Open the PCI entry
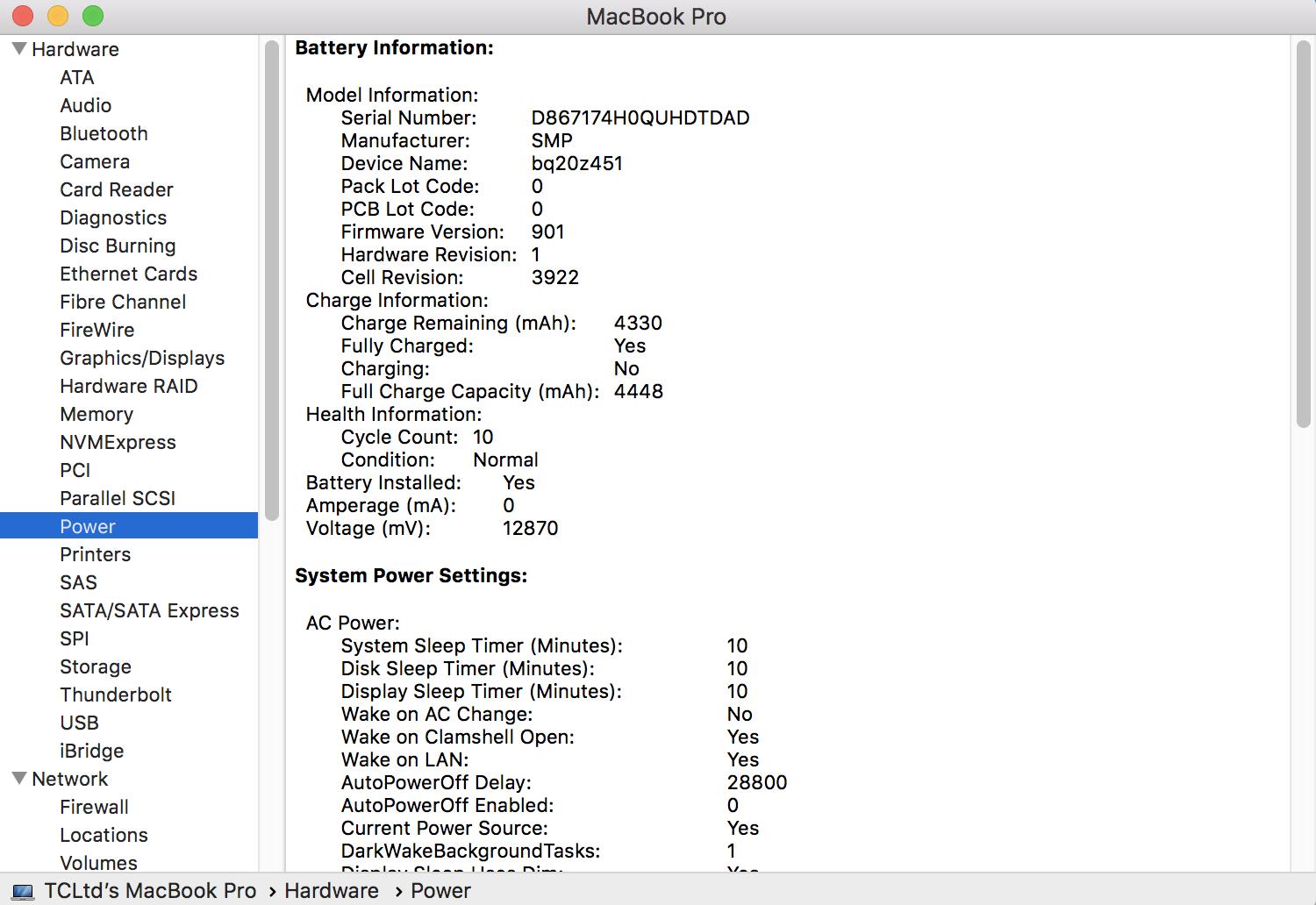Image resolution: width=1316 pixels, height=905 pixels. [75, 470]
